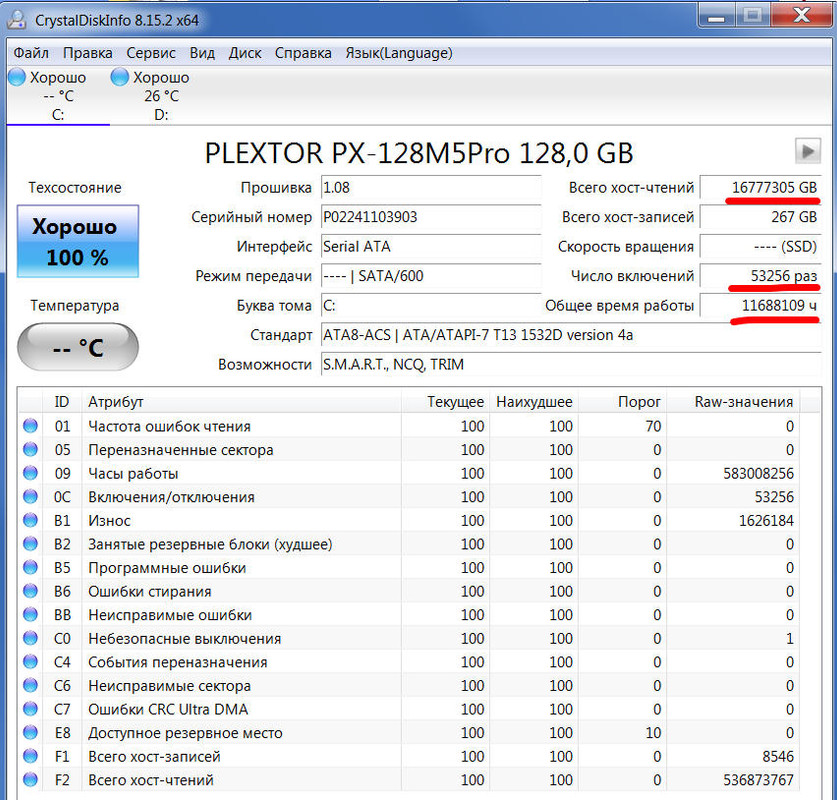The width and height of the screenshot is (837, 800).
Task: Select the Износ attribute name
Action: point(109,520)
